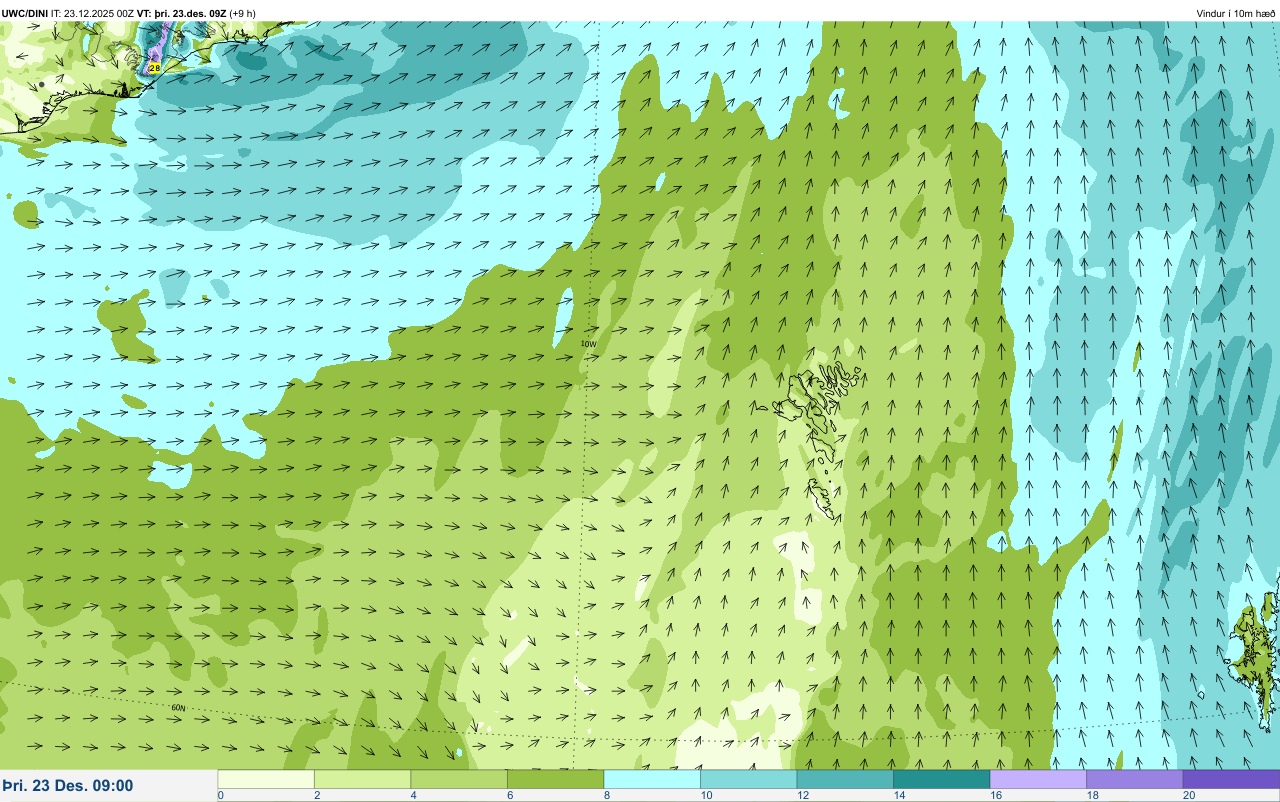Viewport: 1280px width, 802px height.
Task: Choose the dark teal 14–16 legend swatch
Action: point(942,779)
